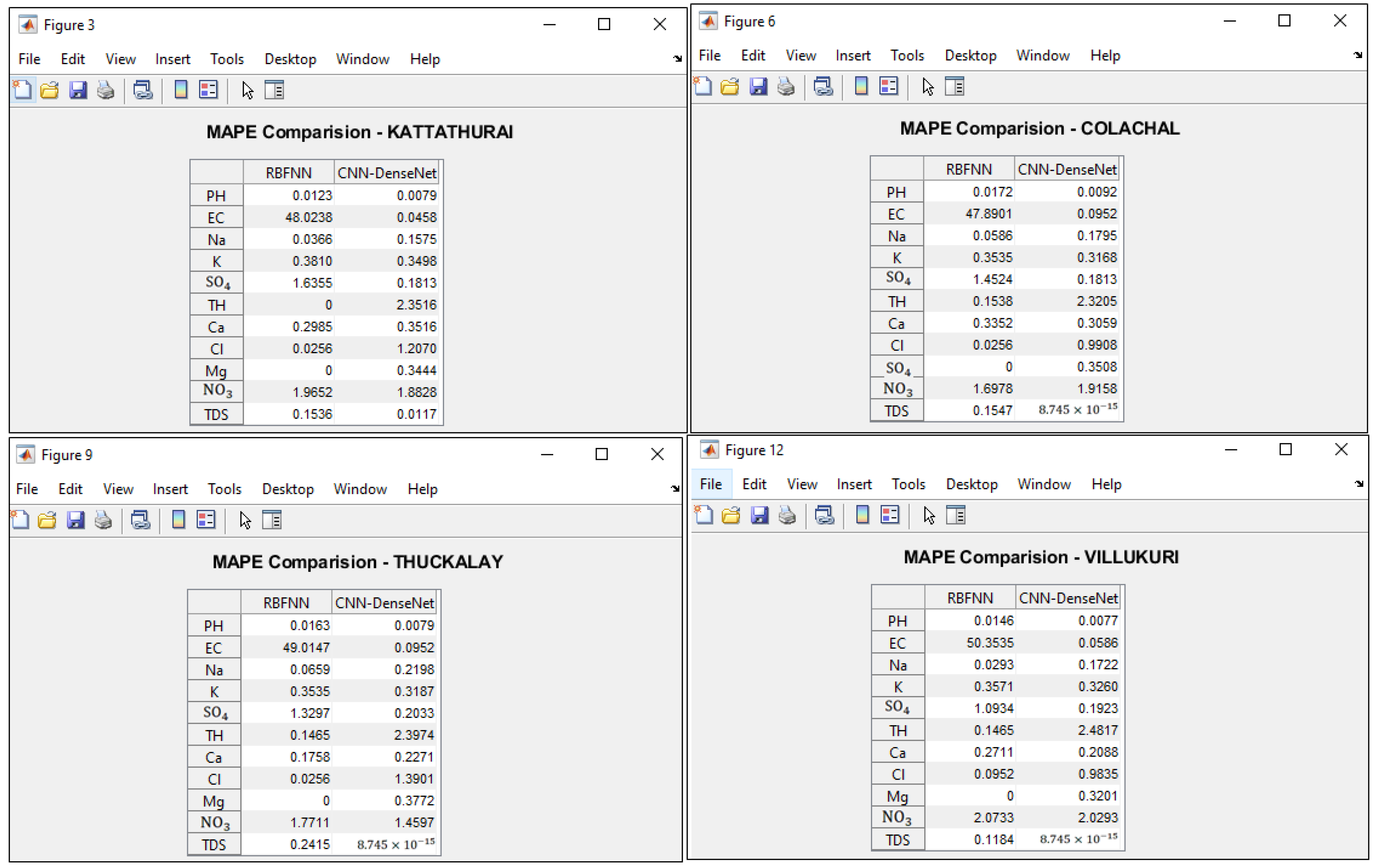Click Insert Legend icon in Figure 9
The width and height of the screenshot is (1378, 868).
(206, 520)
